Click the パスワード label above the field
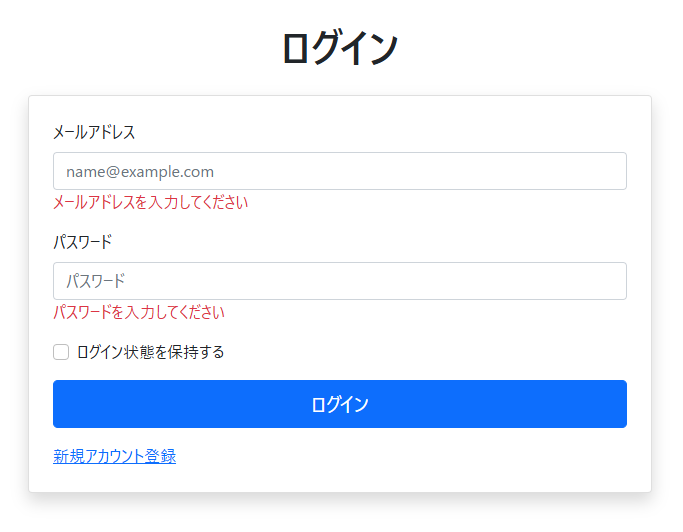The image size is (683, 532). click(82, 242)
